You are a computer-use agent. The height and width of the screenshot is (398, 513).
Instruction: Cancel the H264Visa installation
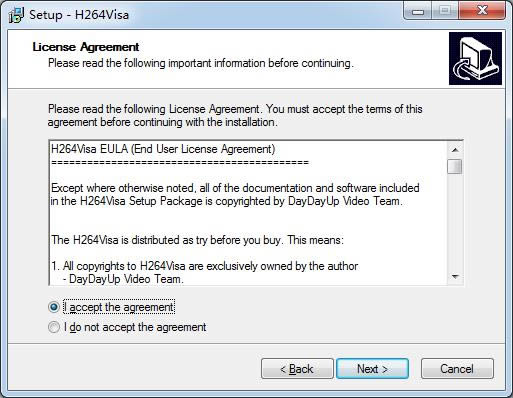(457, 369)
